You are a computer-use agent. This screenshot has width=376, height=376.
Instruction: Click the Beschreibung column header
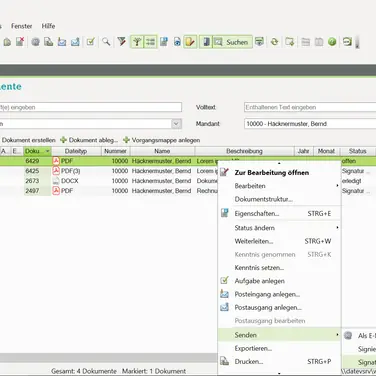244,151
